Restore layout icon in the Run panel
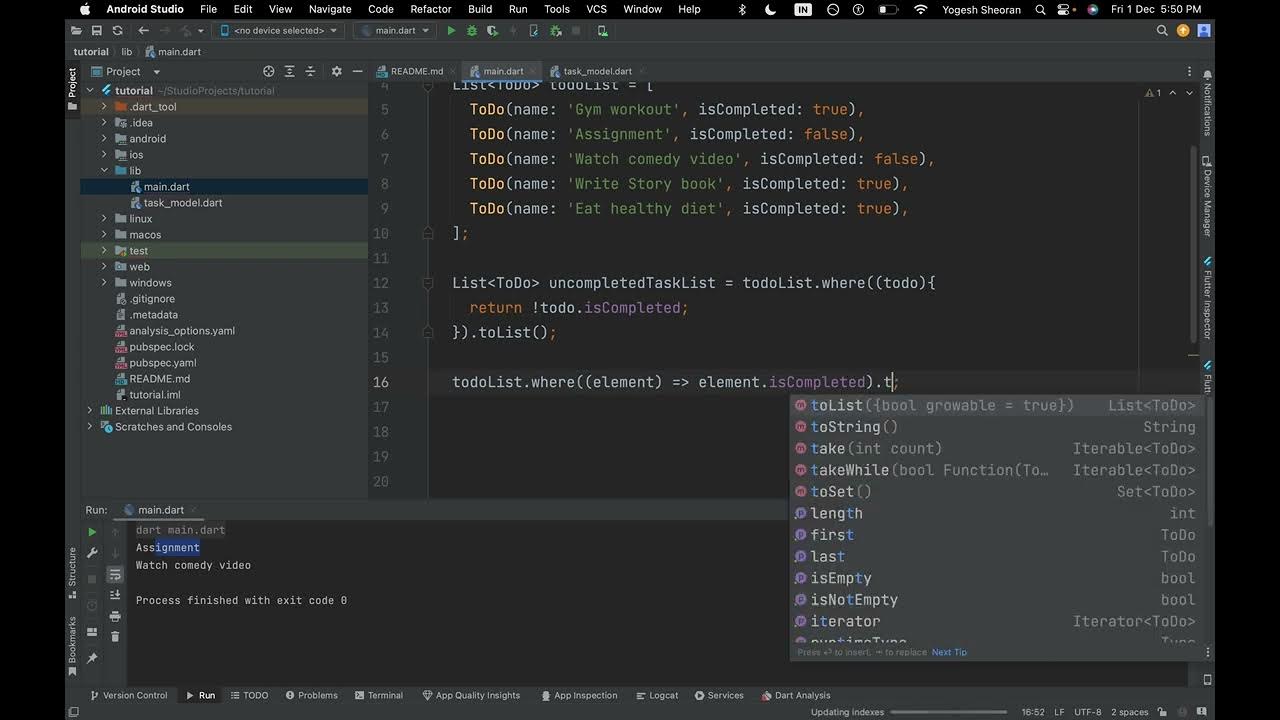This screenshot has width=1280, height=720. [x=92, y=632]
